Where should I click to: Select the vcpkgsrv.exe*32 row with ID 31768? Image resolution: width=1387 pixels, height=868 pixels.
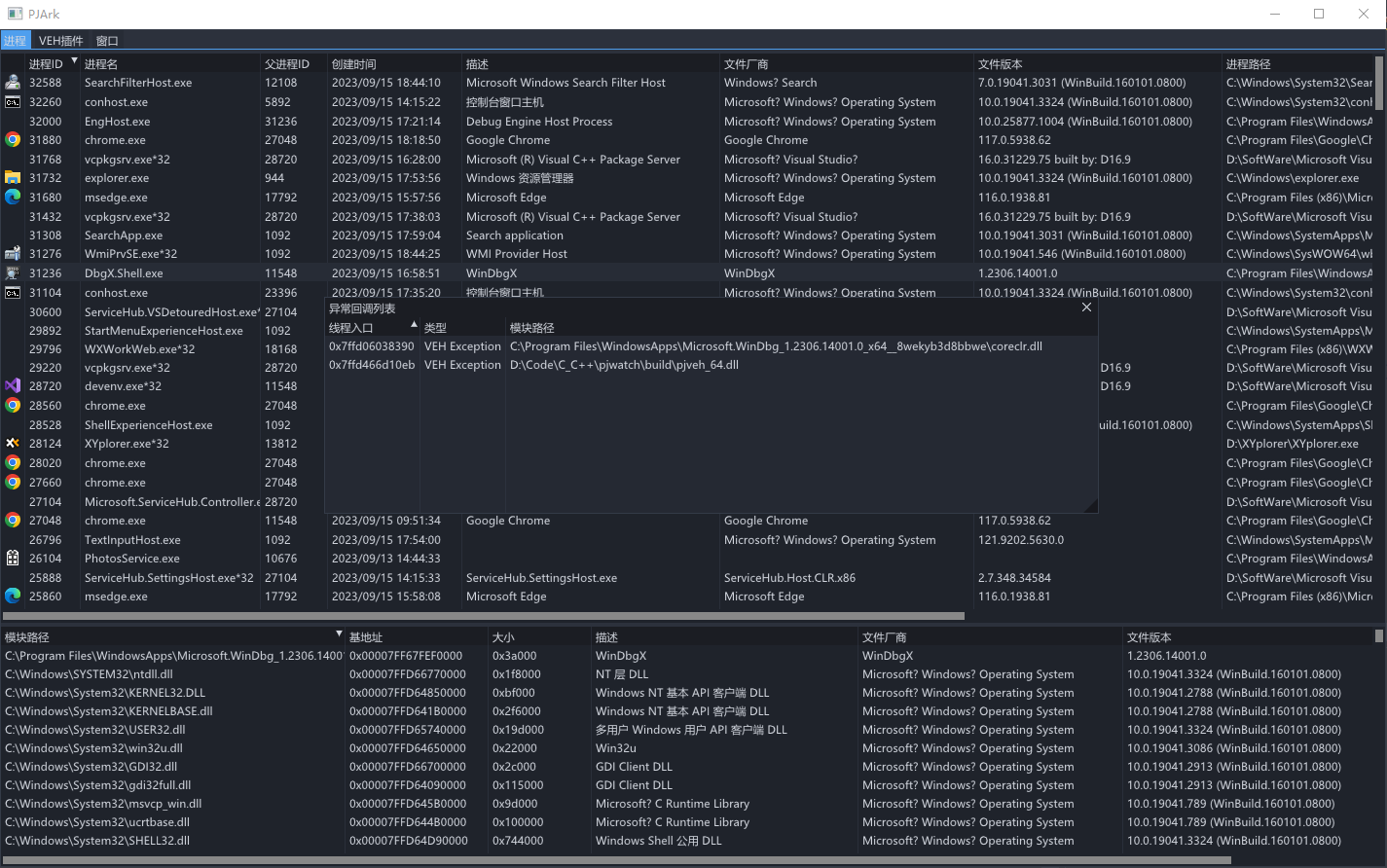pos(687,160)
